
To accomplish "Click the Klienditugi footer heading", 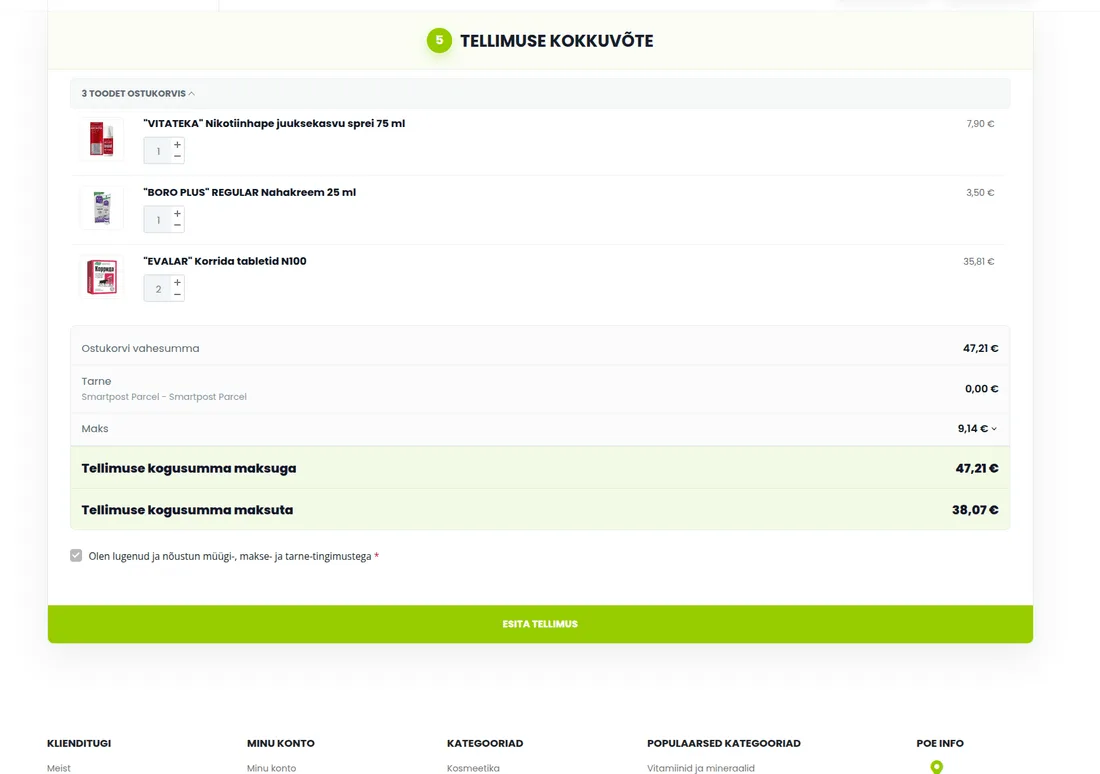I will [x=79, y=743].
